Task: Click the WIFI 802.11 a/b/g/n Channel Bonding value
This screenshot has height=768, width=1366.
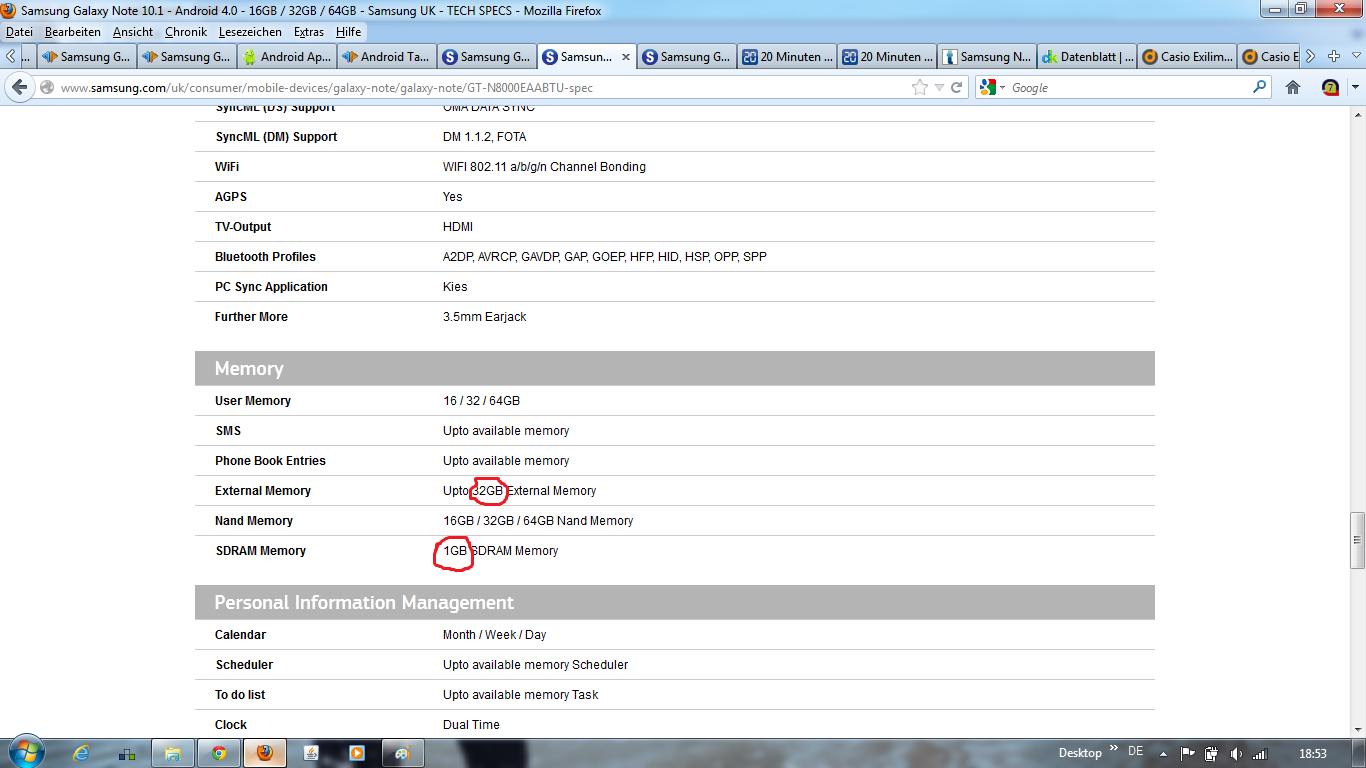Action: [544, 167]
